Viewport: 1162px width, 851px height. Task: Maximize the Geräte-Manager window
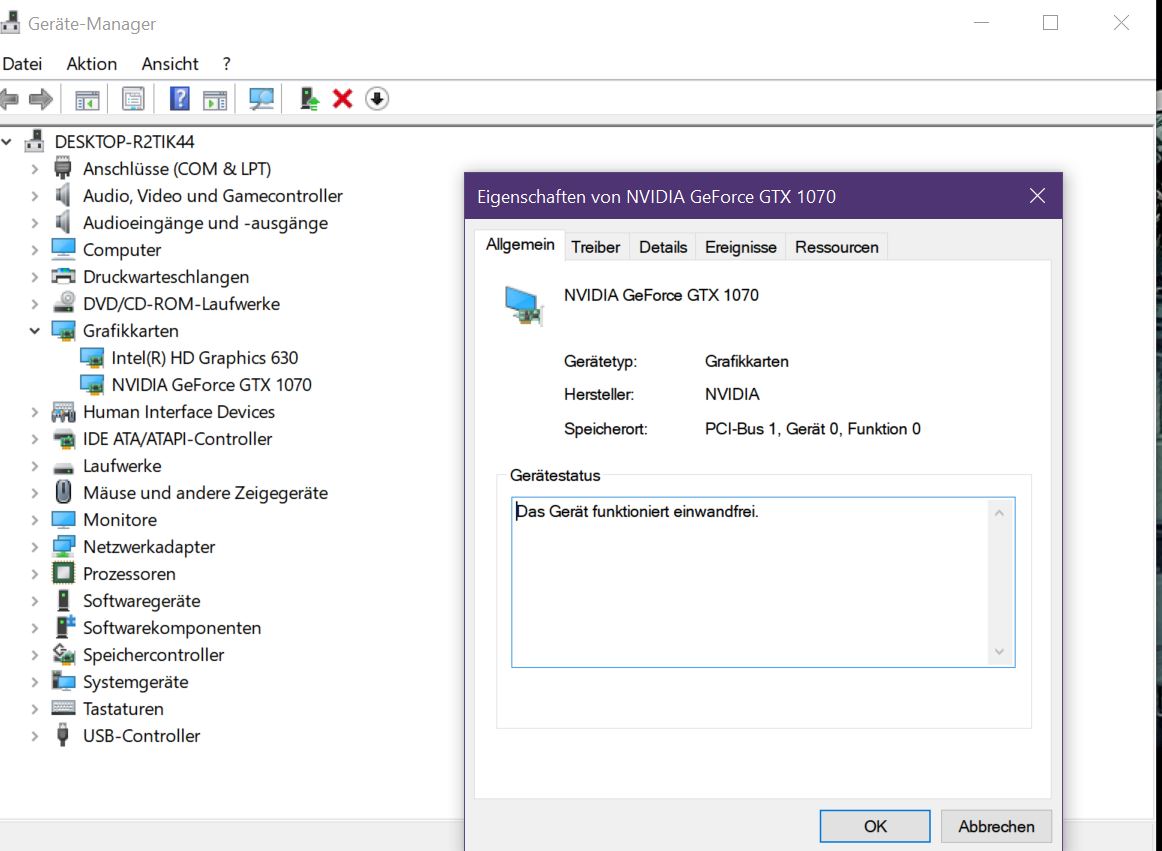[x=1050, y=23]
